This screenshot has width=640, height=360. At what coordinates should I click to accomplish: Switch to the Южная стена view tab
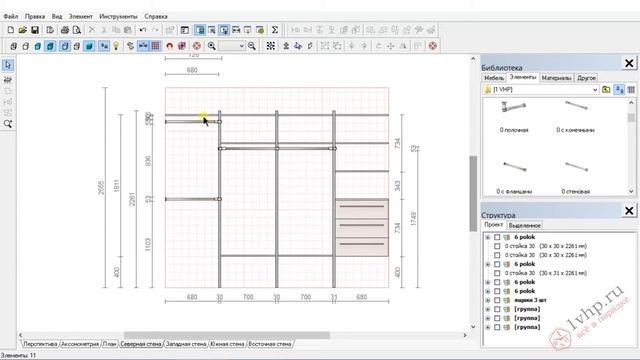[227, 344]
